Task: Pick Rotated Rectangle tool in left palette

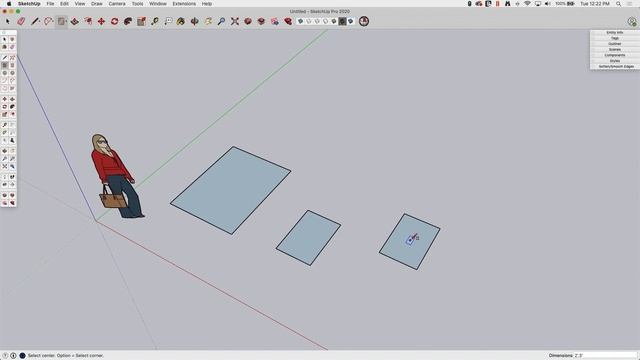Action: 12,65
